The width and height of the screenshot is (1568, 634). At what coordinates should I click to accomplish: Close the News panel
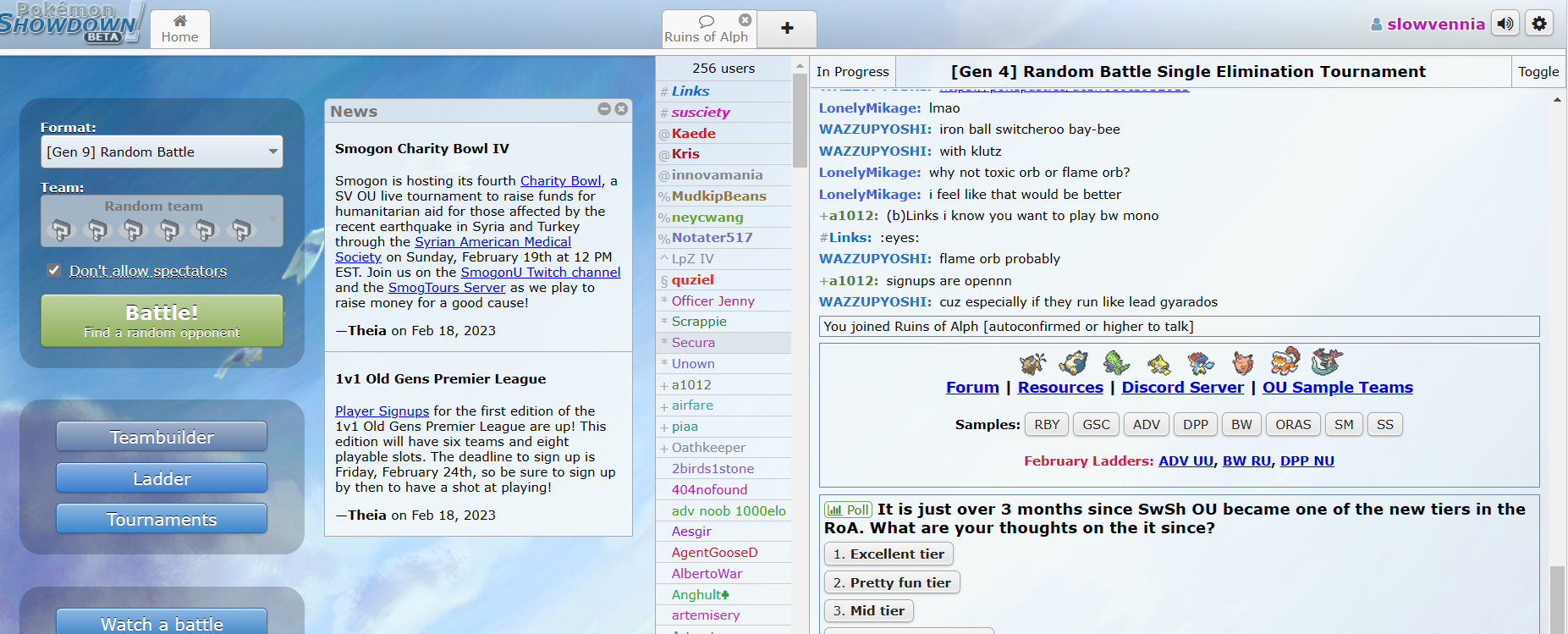pos(621,109)
